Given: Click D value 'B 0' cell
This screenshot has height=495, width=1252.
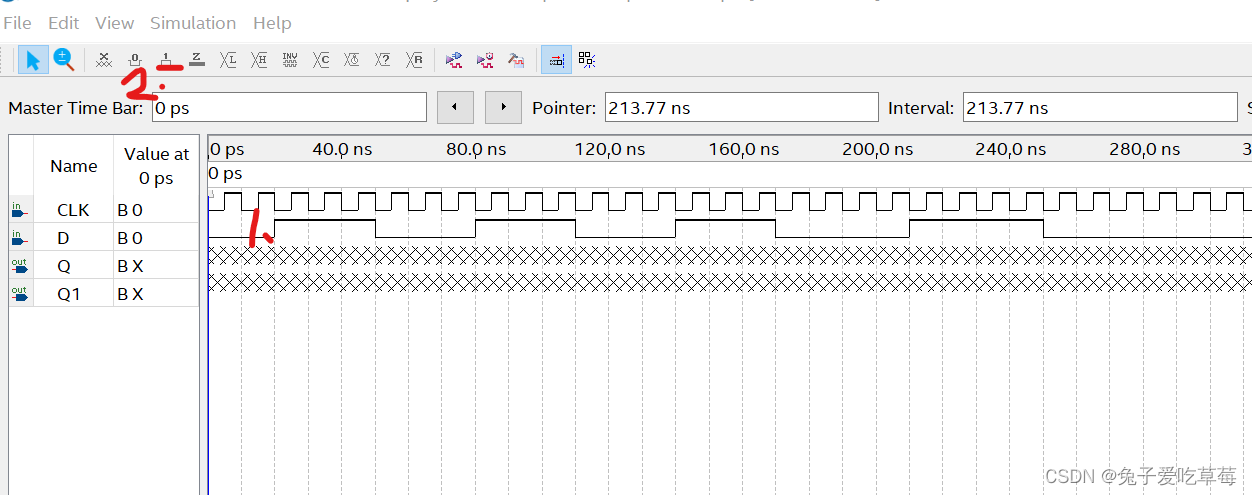Looking at the screenshot, I should (x=156, y=238).
